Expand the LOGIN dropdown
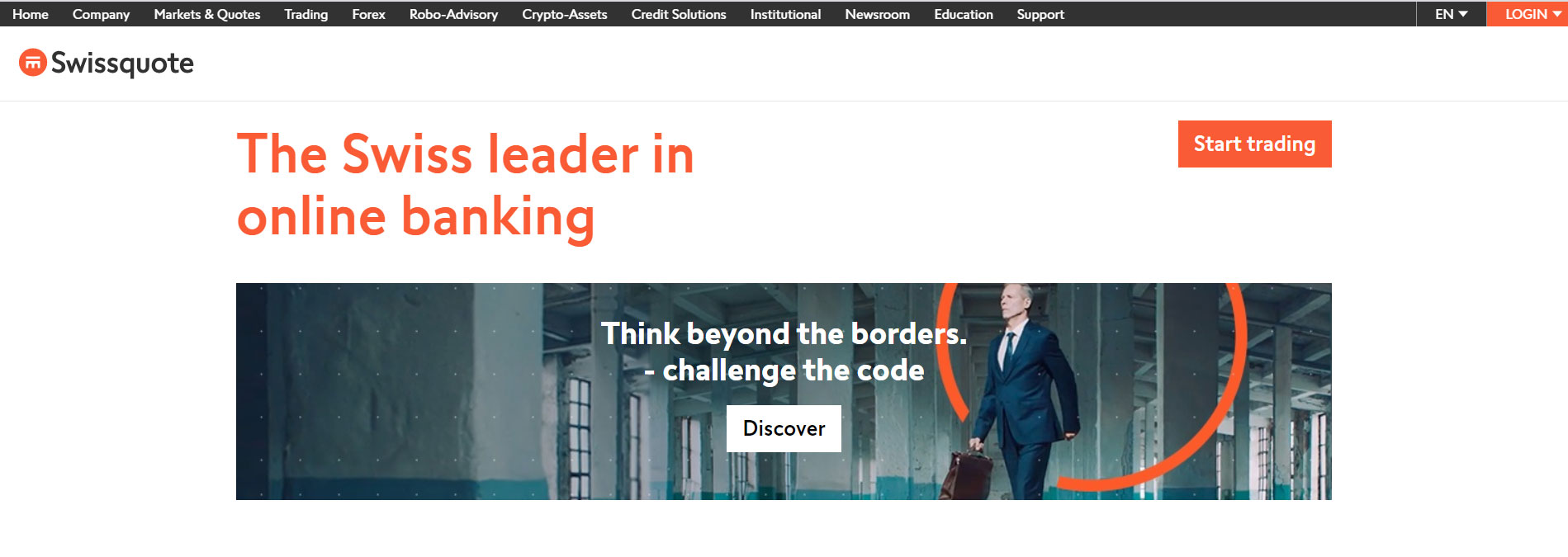The width and height of the screenshot is (1568, 557). tap(1528, 14)
